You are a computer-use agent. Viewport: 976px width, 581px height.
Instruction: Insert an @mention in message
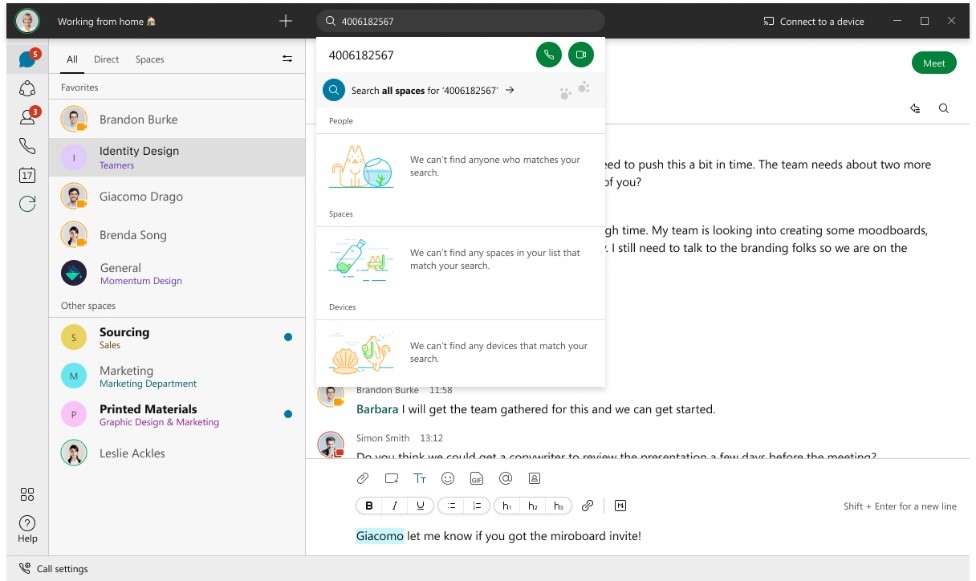[x=505, y=478]
